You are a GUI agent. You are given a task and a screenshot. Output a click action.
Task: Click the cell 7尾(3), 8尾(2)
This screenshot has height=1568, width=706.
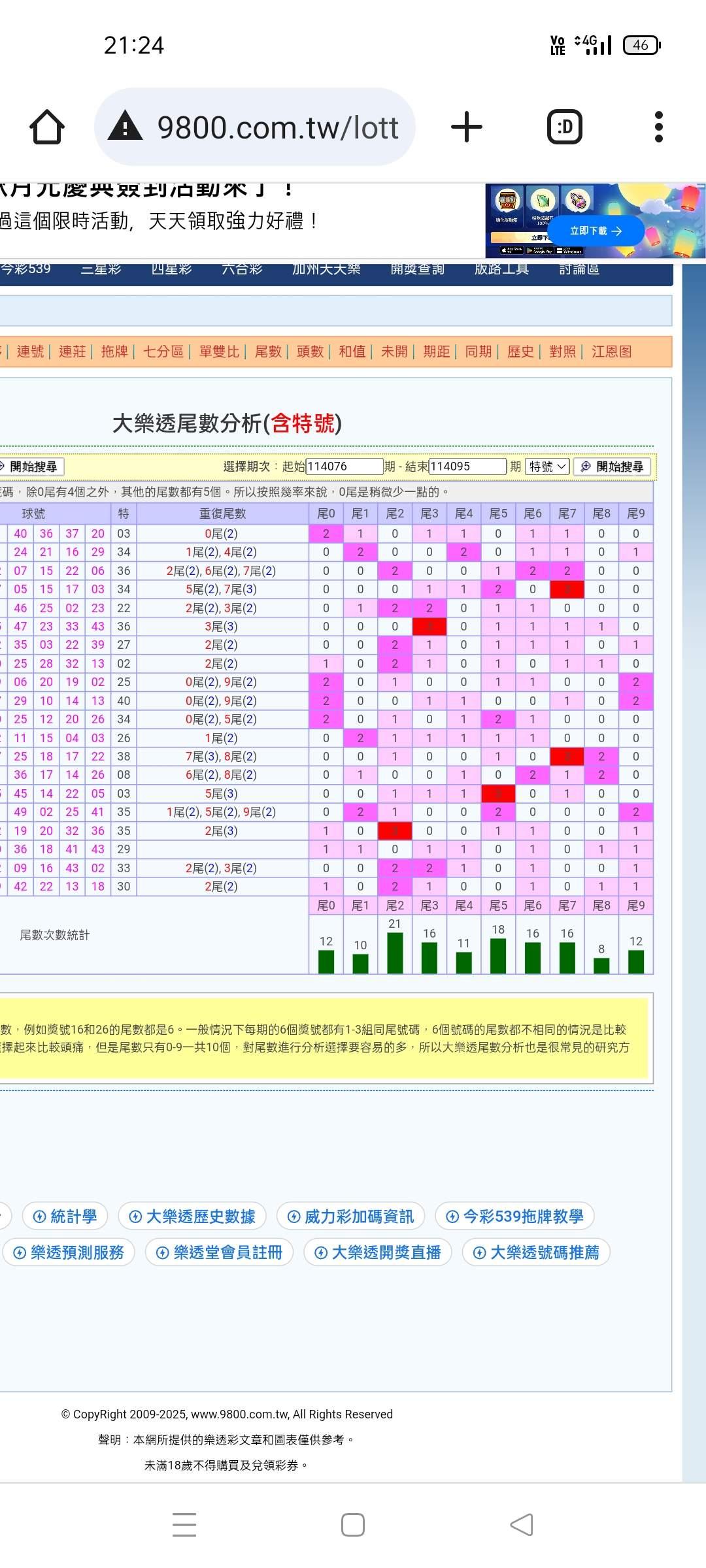[222, 757]
